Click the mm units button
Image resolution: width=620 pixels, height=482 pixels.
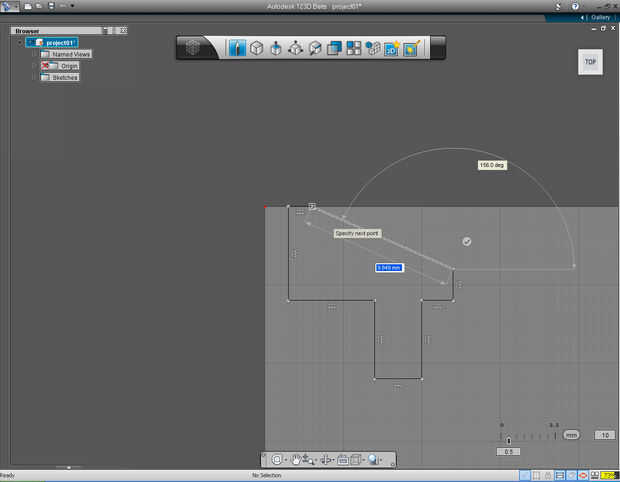pyautogui.click(x=571, y=435)
